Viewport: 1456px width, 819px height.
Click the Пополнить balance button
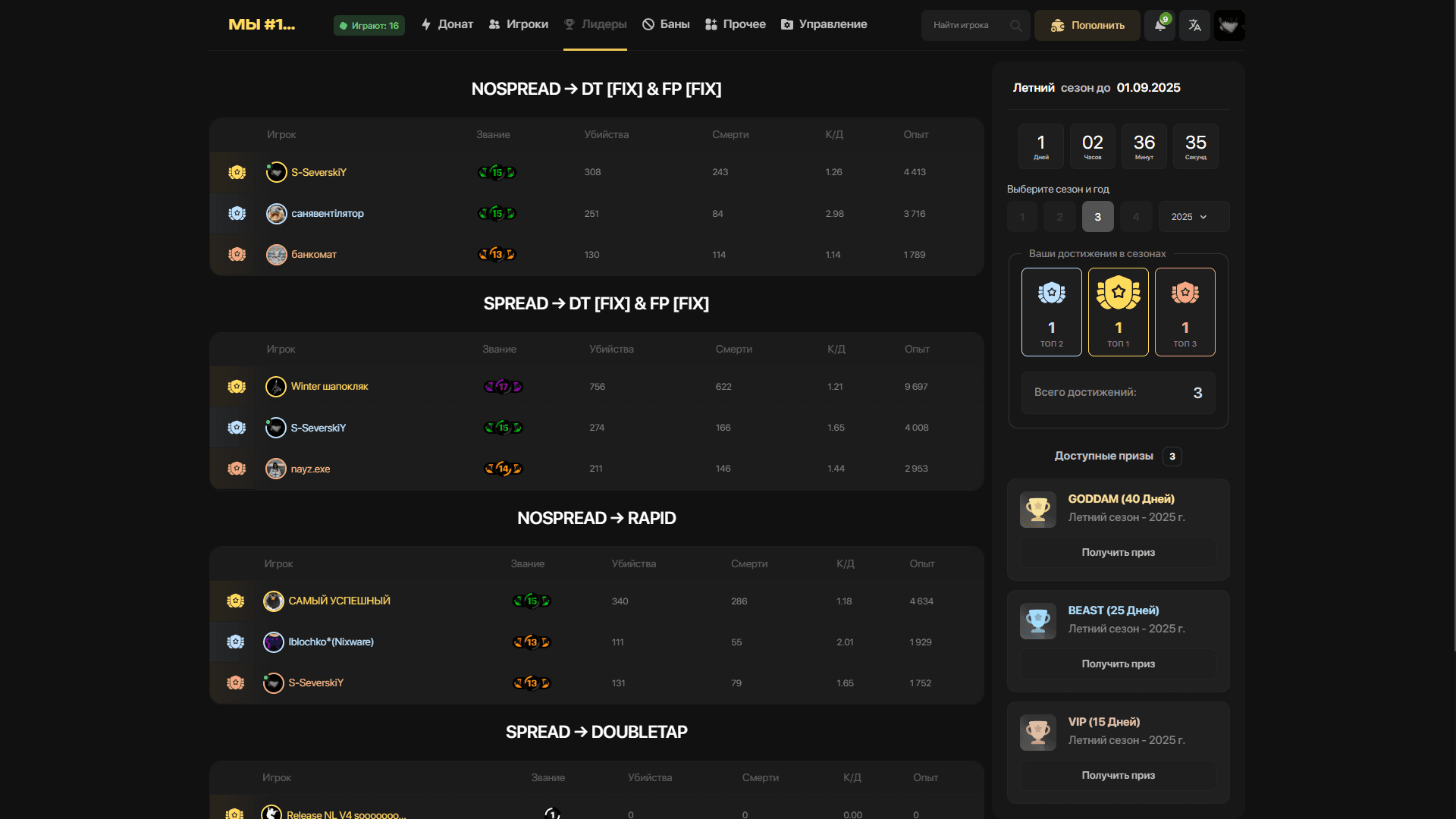tap(1087, 25)
